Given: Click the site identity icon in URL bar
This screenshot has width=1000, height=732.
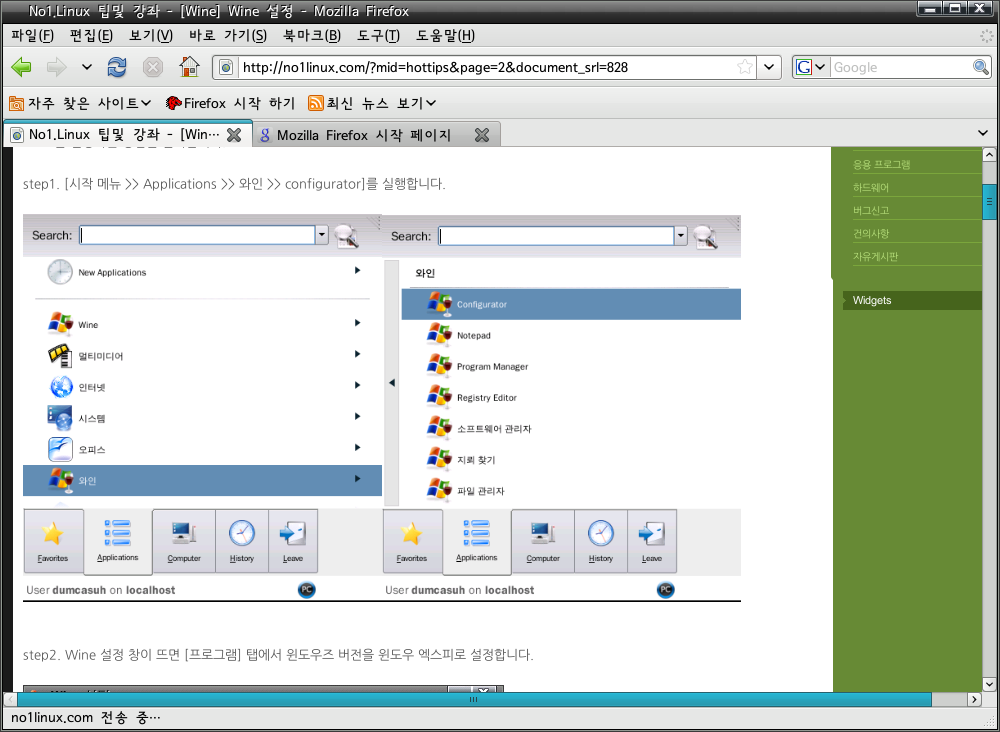Looking at the screenshot, I should point(226,67).
